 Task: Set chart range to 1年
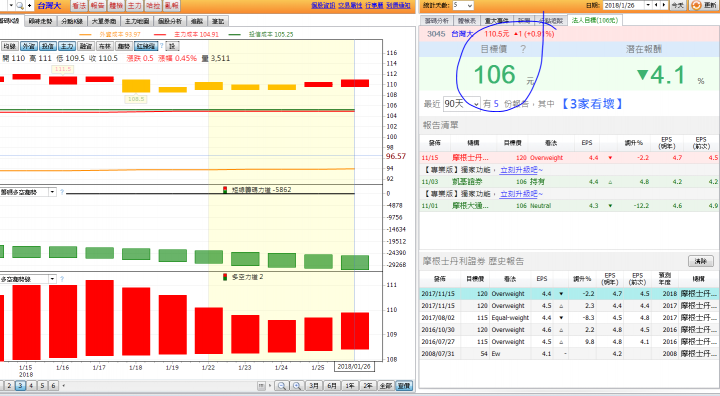[350, 386]
